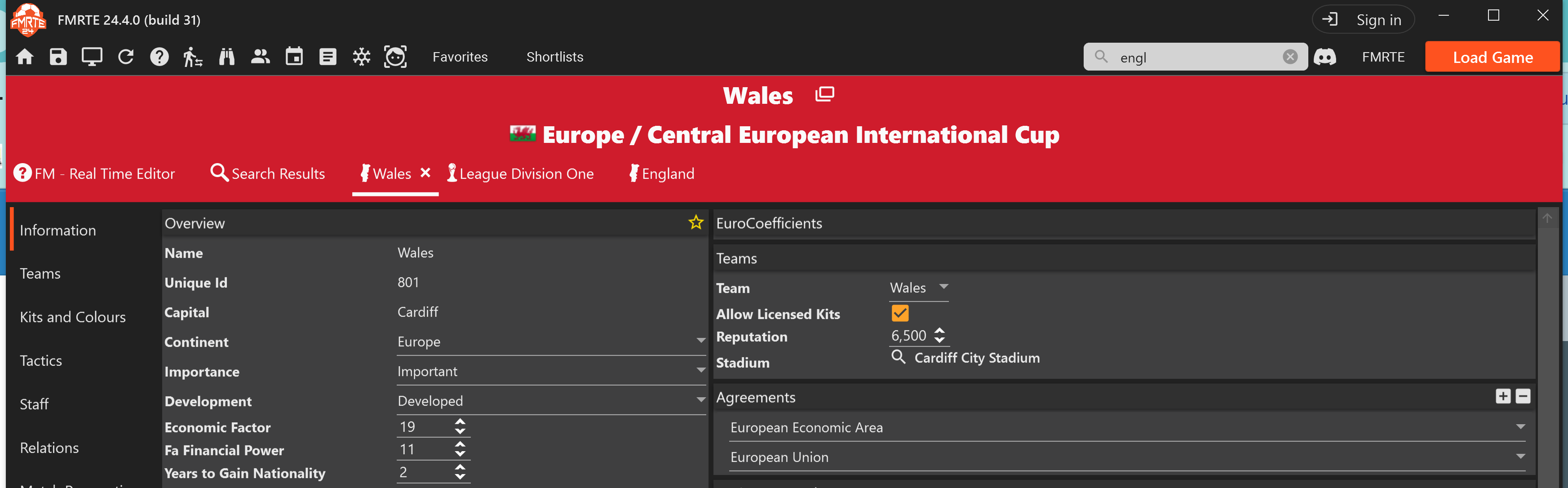Screen dimensions: 1568x488
Task: Open the Discord icon
Action: click(x=1324, y=57)
